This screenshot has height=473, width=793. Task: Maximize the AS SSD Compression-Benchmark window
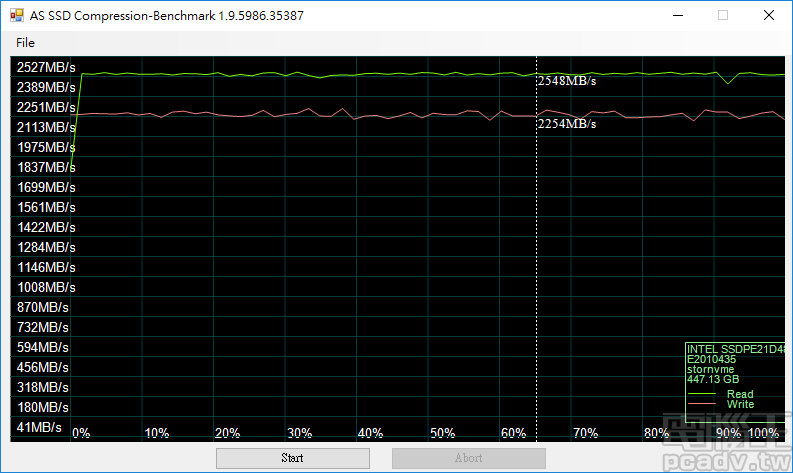[723, 15]
